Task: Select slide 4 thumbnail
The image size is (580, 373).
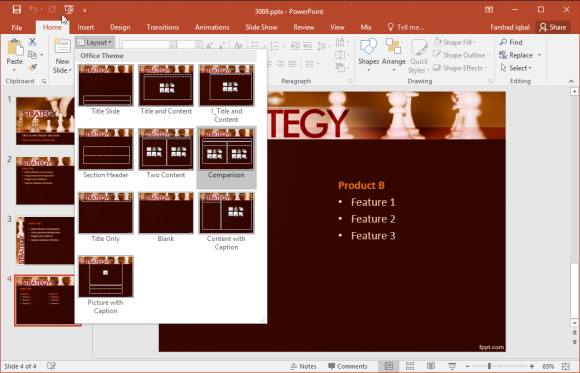Action: click(45, 300)
